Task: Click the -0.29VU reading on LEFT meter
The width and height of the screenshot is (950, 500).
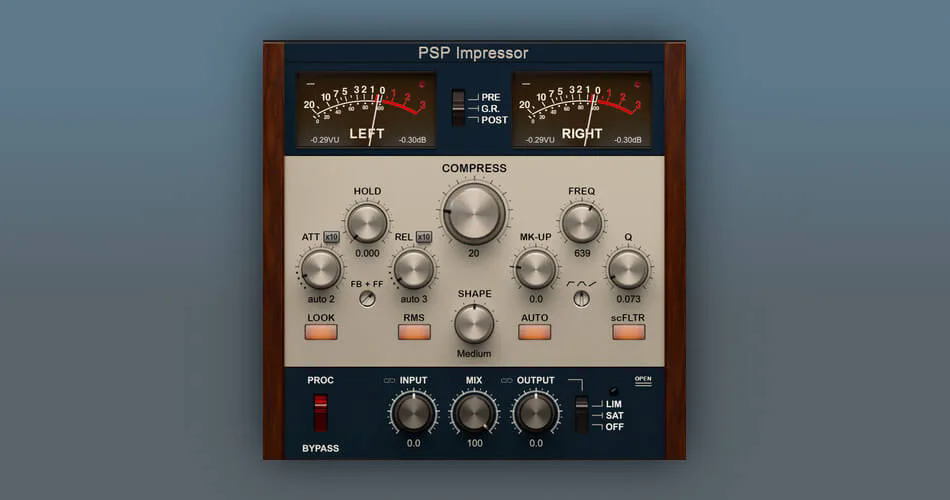Action: (x=325, y=140)
